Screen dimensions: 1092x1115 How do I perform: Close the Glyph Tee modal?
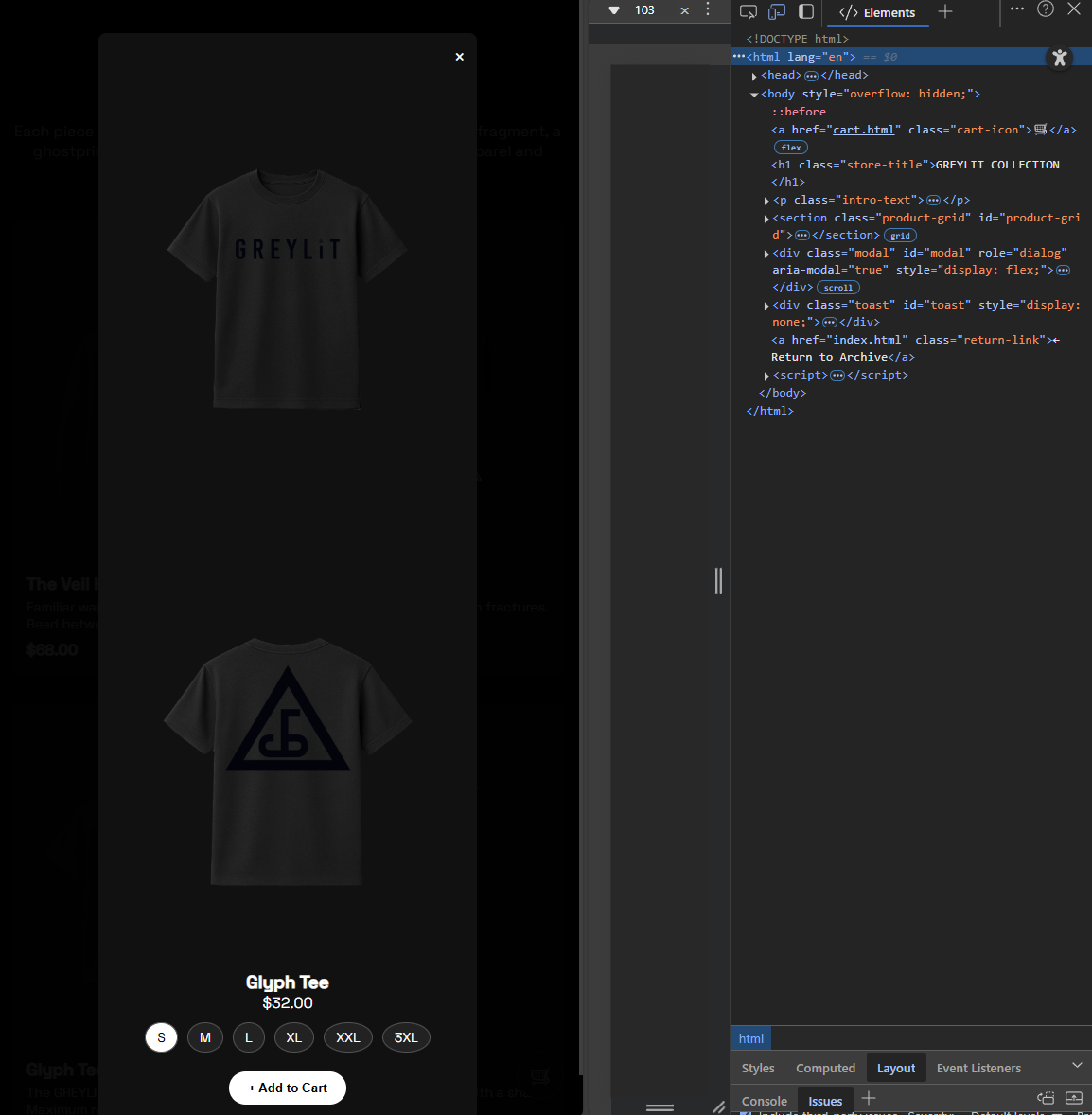coord(459,57)
